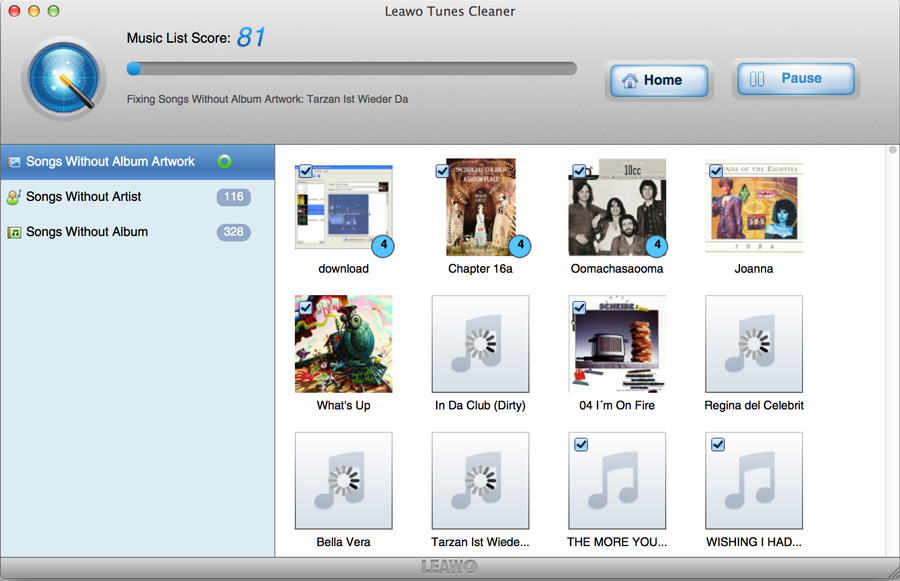900x581 pixels.
Task: Click the vertical scrollbar of the song grid
Action: pos(893,350)
